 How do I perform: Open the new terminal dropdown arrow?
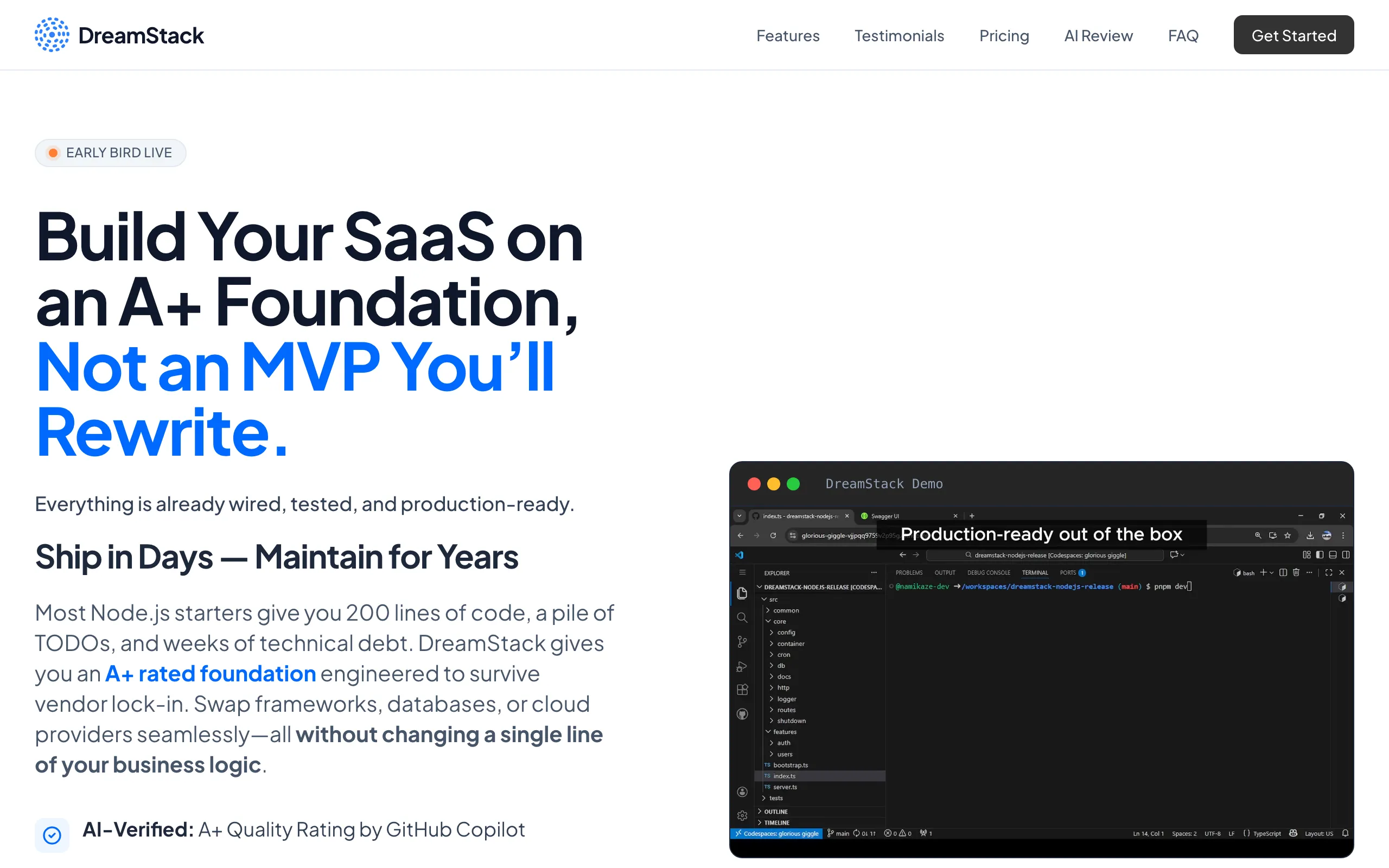1271,572
